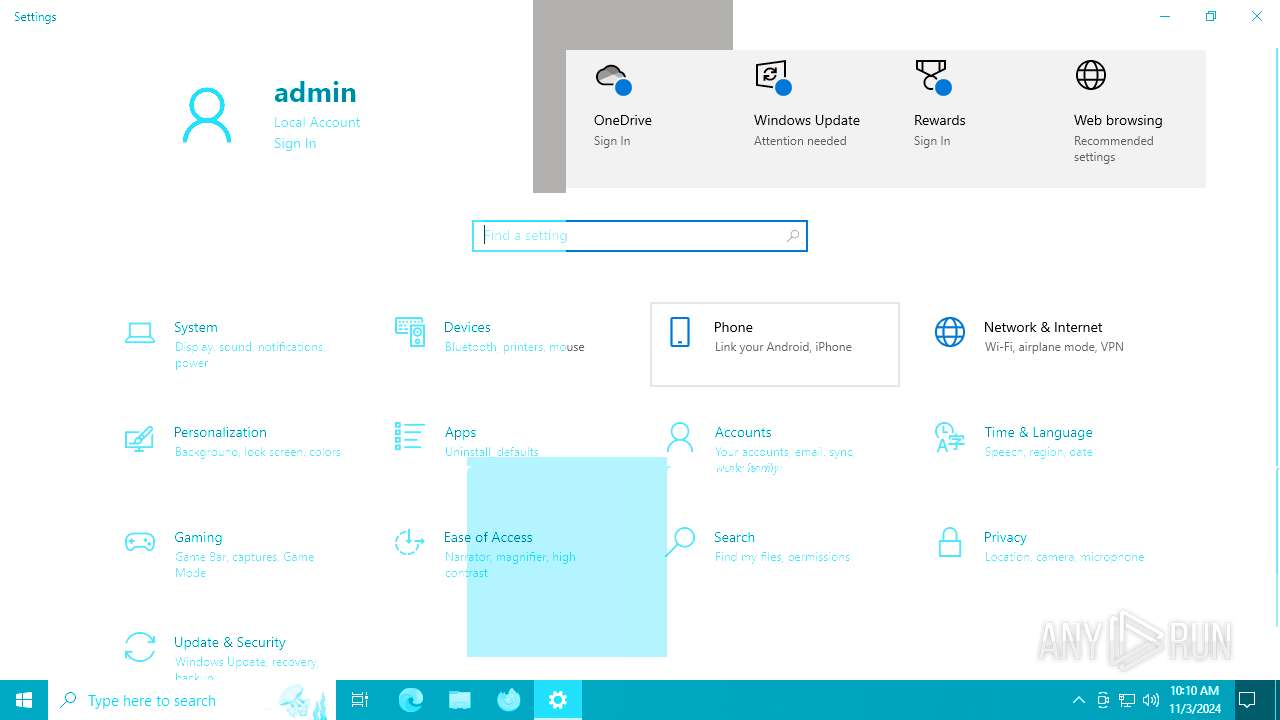Focus the Find a setting search box
Viewport: 1280px width, 720px height.
[x=640, y=236]
